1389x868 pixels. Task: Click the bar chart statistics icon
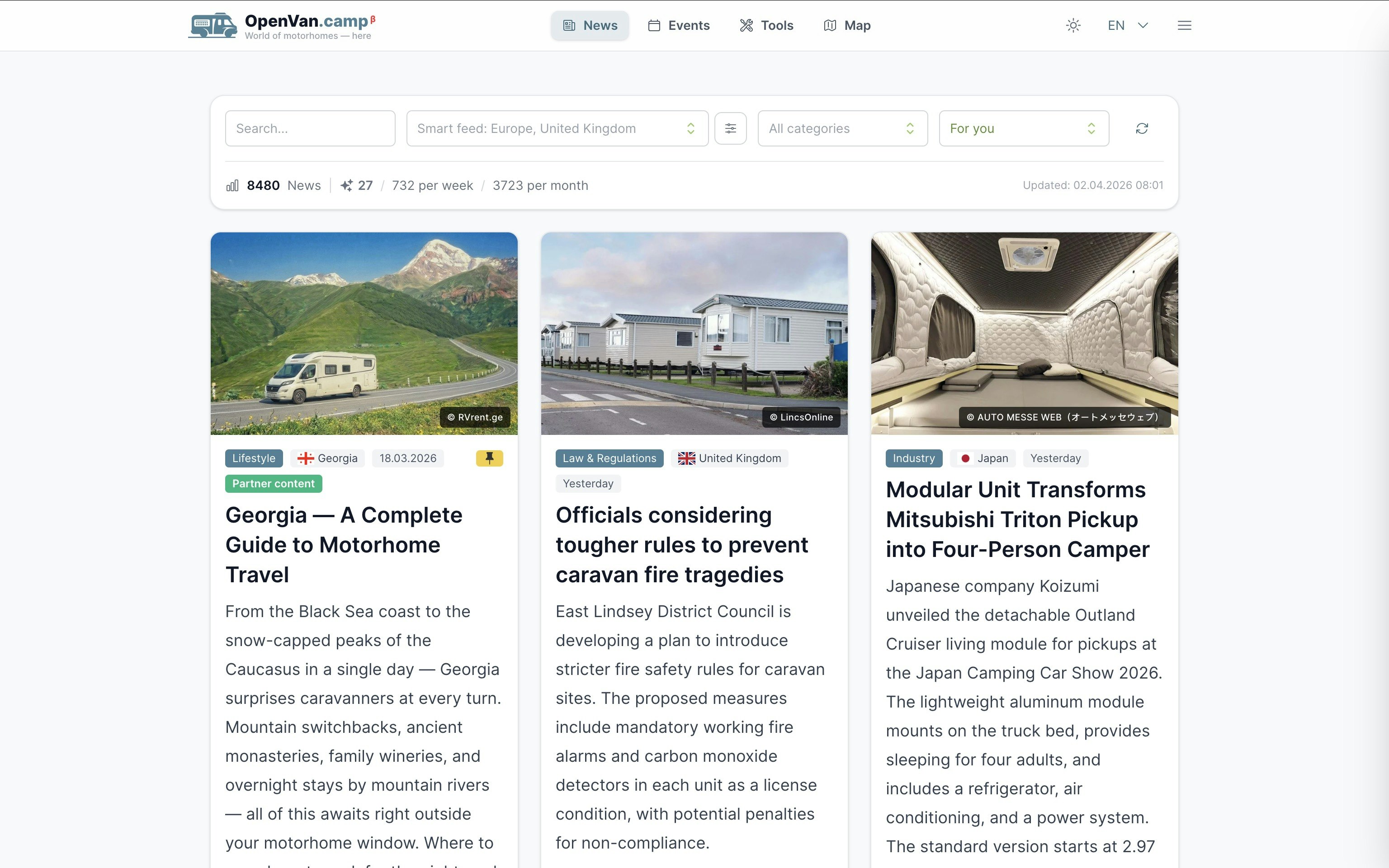tap(232, 185)
